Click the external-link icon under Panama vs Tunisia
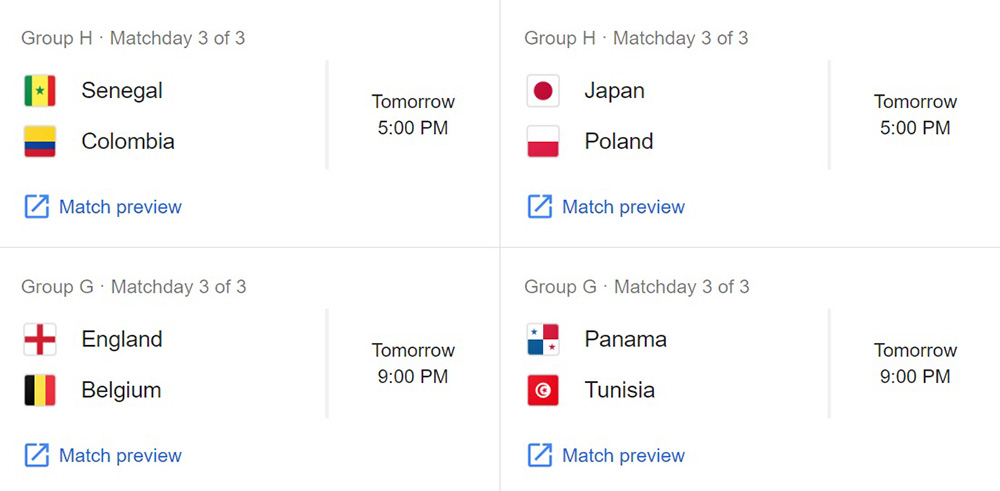1000x491 pixels. pyautogui.click(x=540, y=456)
